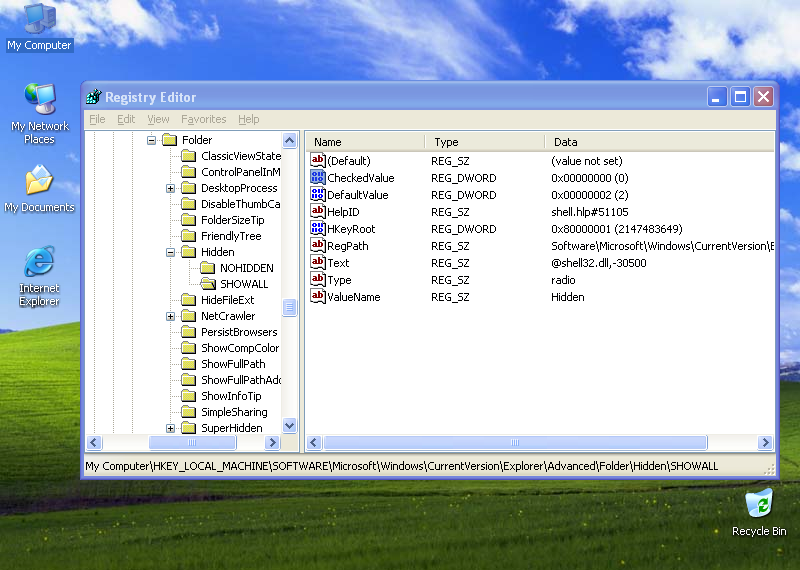800x570 pixels.
Task: Click the open SHOWALL folder icon
Action: [208, 284]
